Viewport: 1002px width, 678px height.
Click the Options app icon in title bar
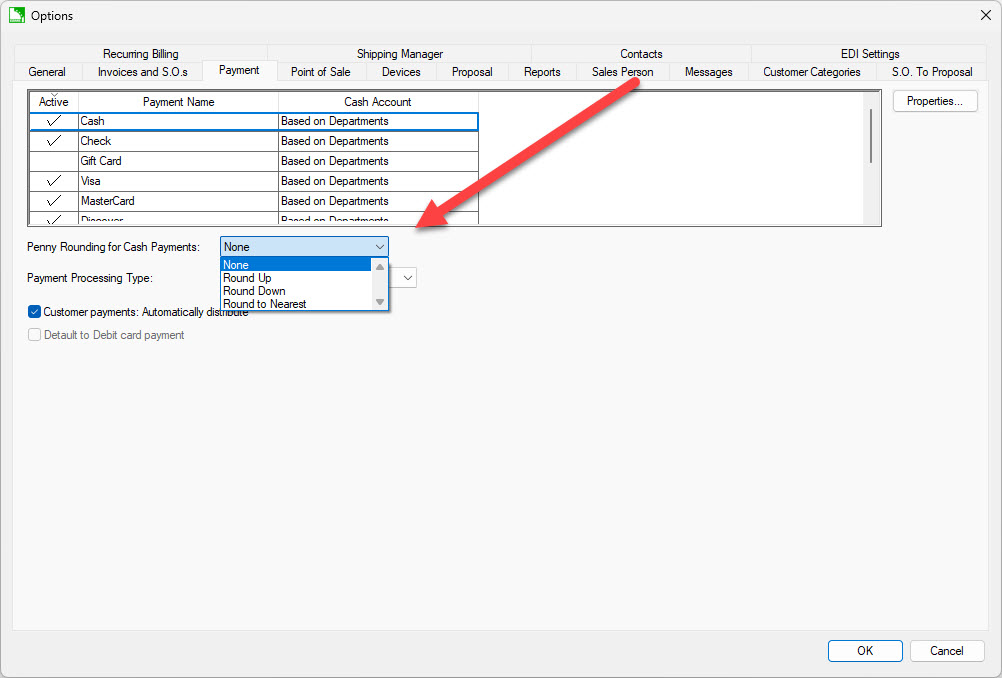pyautogui.click(x=16, y=15)
